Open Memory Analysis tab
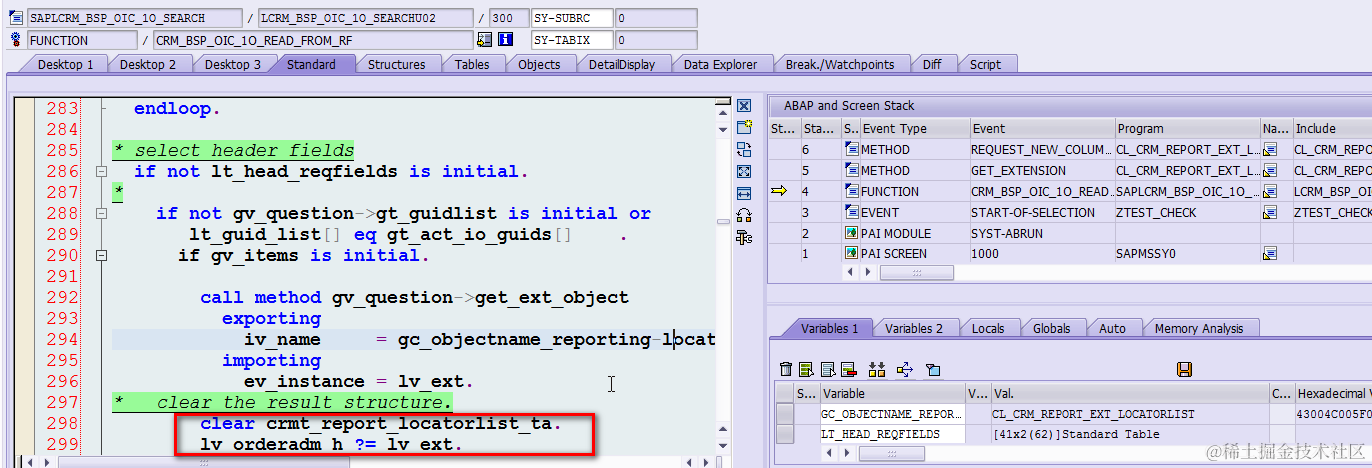1372x468 pixels. pyautogui.click(x=1199, y=328)
